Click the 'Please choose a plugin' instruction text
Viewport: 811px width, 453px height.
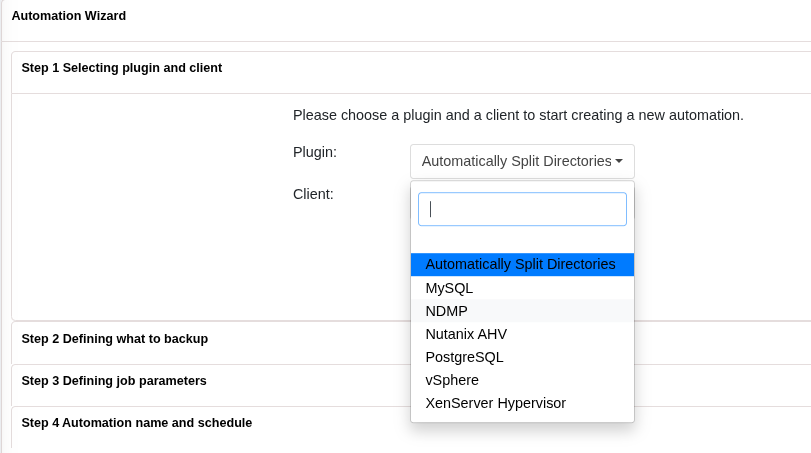(518, 115)
